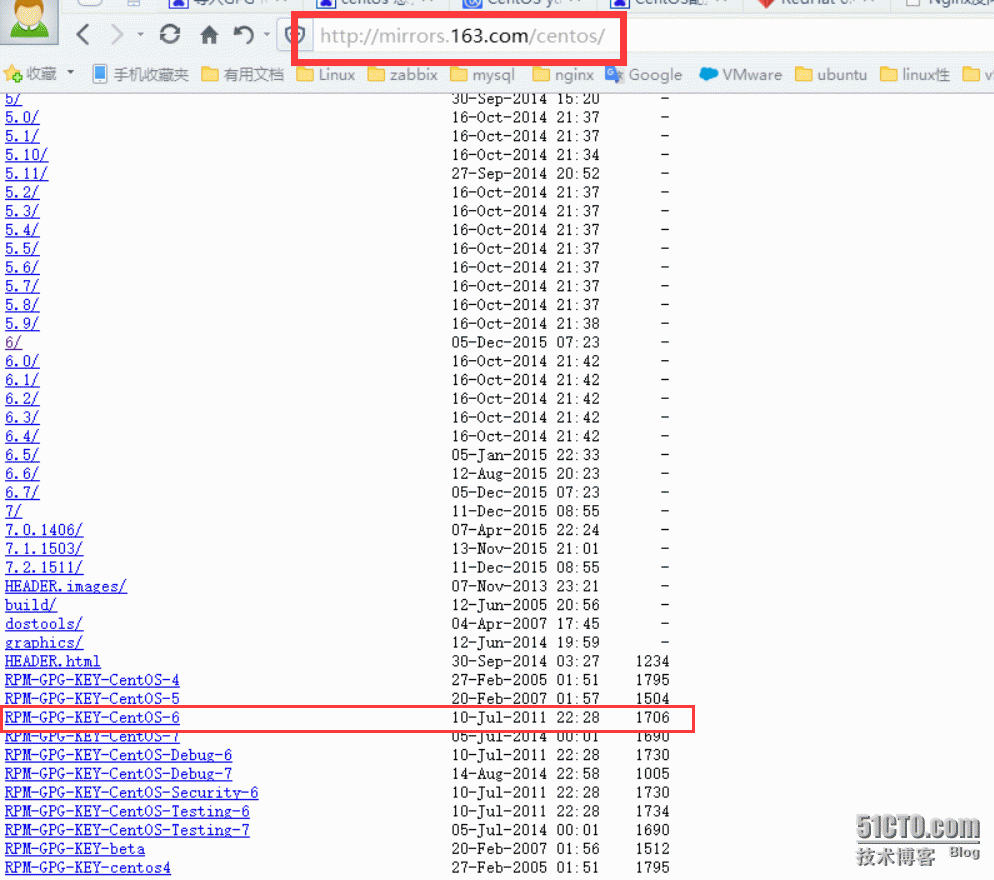This screenshot has height=880, width=994.
Task: Open the 7.0.1406/ directory link
Action: (x=44, y=530)
